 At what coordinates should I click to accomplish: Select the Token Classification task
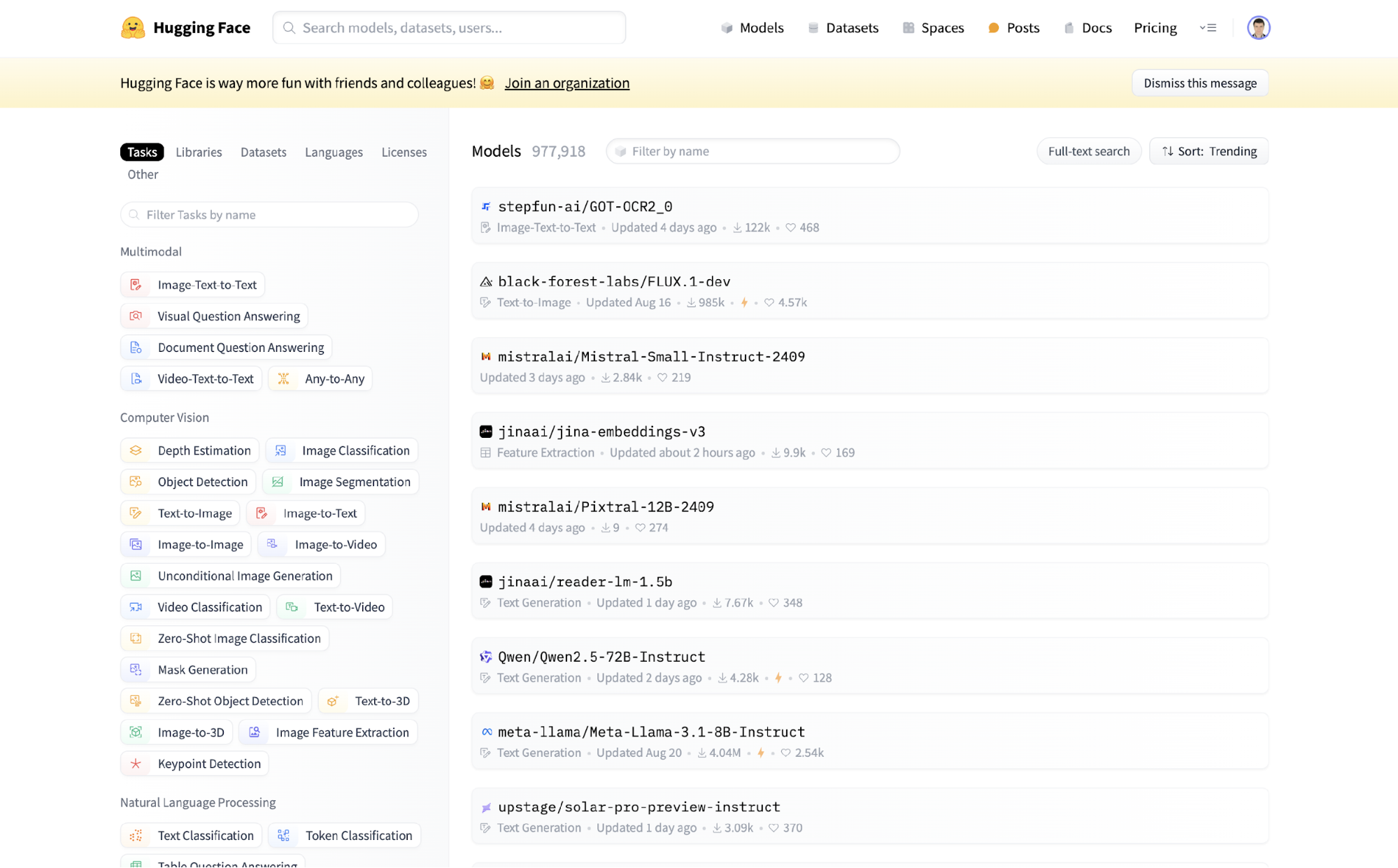pos(344,835)
